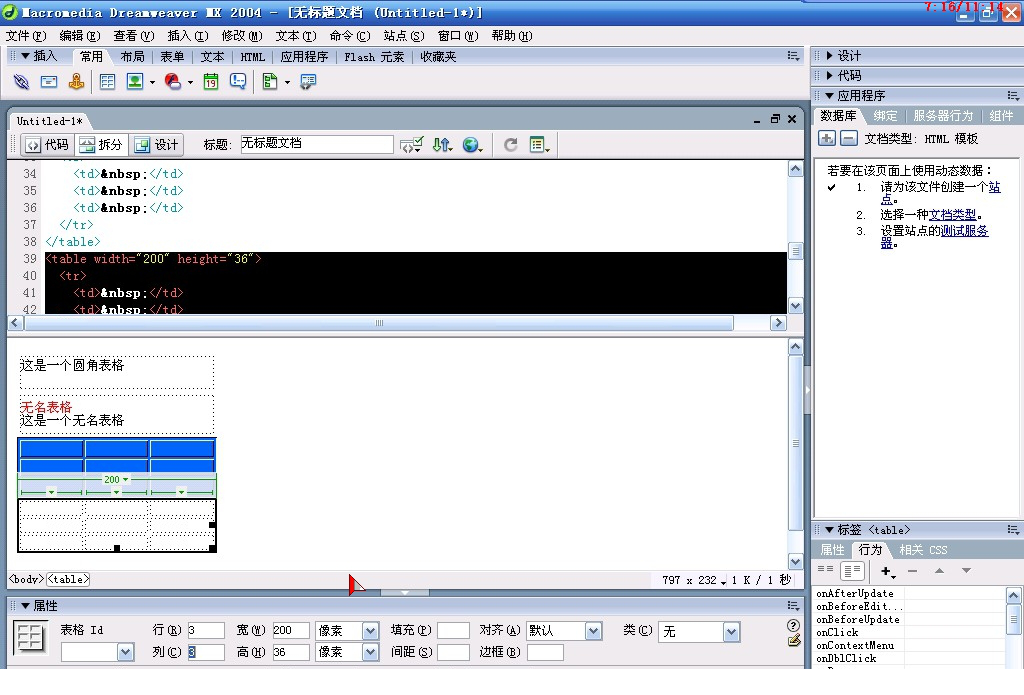
Task: Select table tag in tag selector
Action: [x=68, y=579]
